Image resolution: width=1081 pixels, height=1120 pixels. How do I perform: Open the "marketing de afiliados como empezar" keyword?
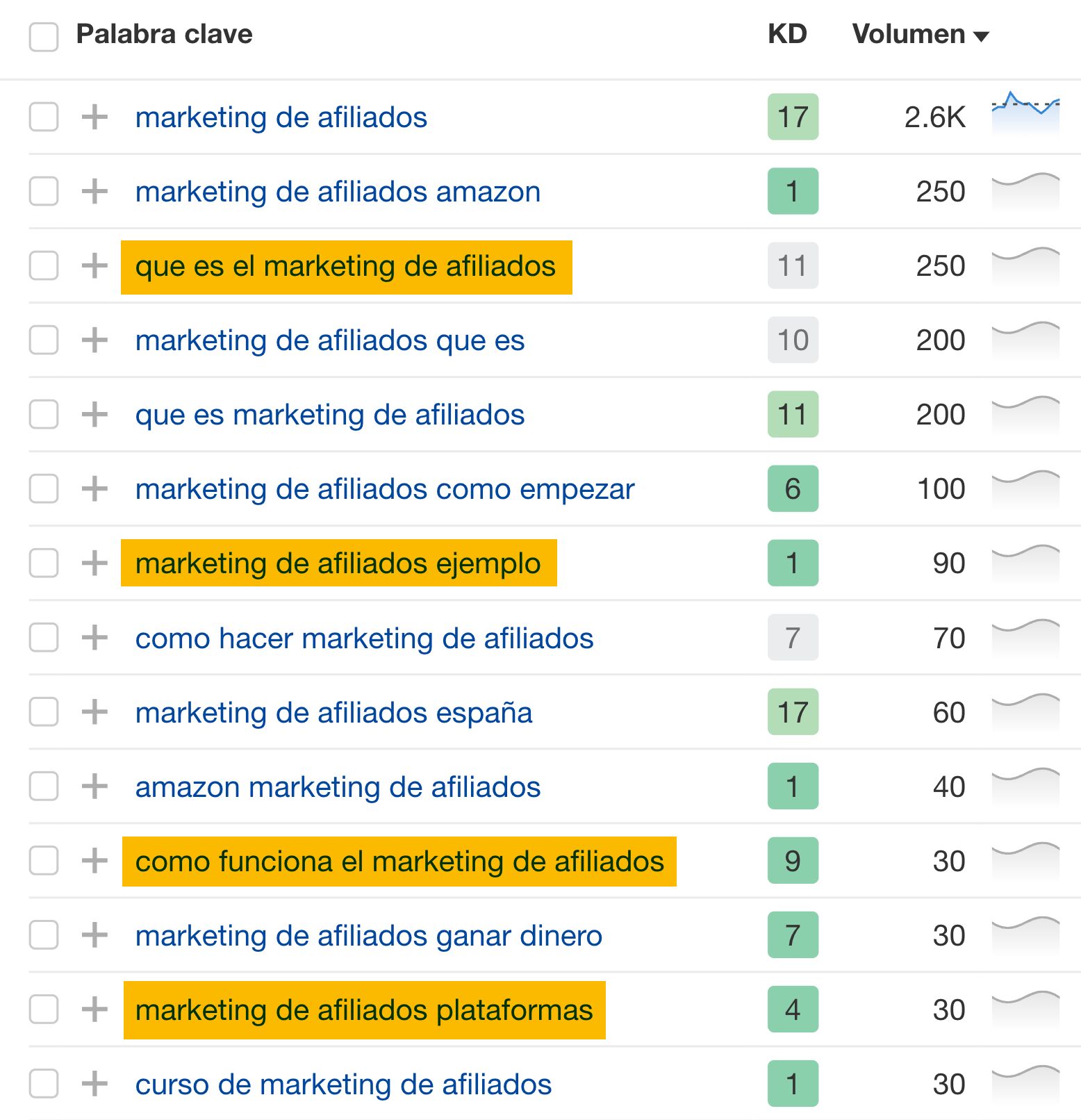(385, 489)
